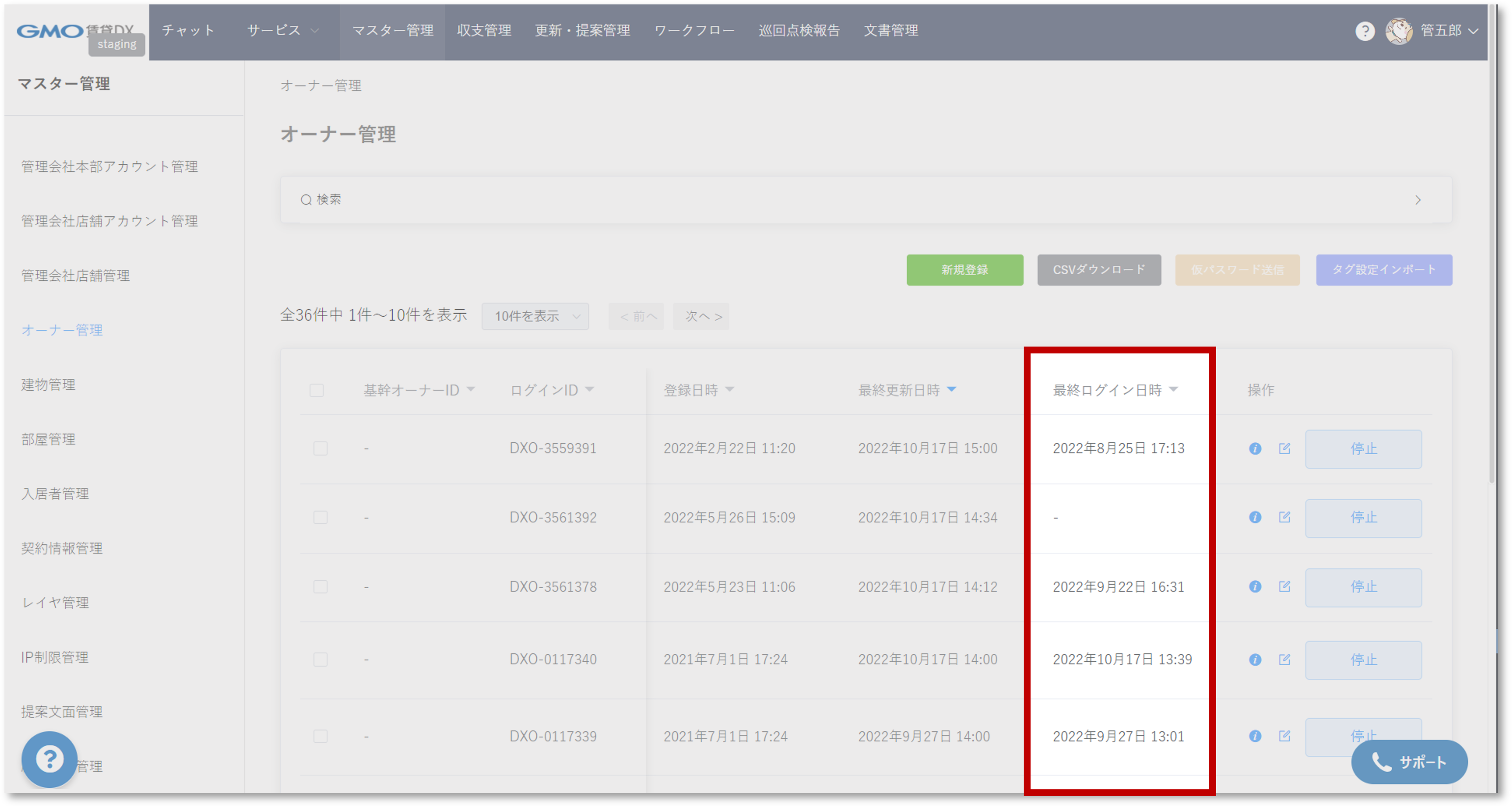This screenshot has height=807, width=1512.
Task: Select checkbox for DXO-0117340 row
Action: click(x=320, y=659)
